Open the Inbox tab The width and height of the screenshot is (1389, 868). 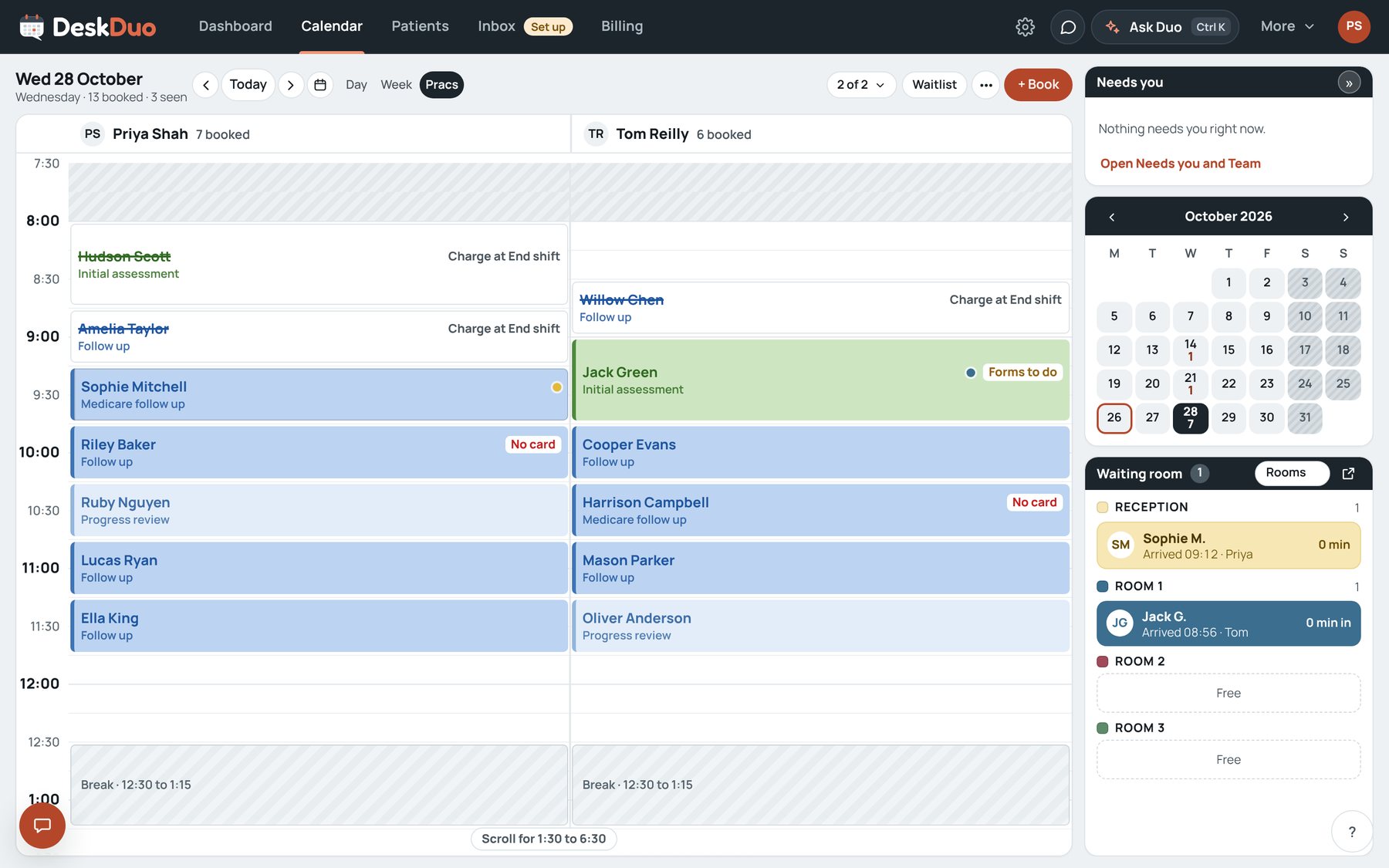[x=525, y=26]
